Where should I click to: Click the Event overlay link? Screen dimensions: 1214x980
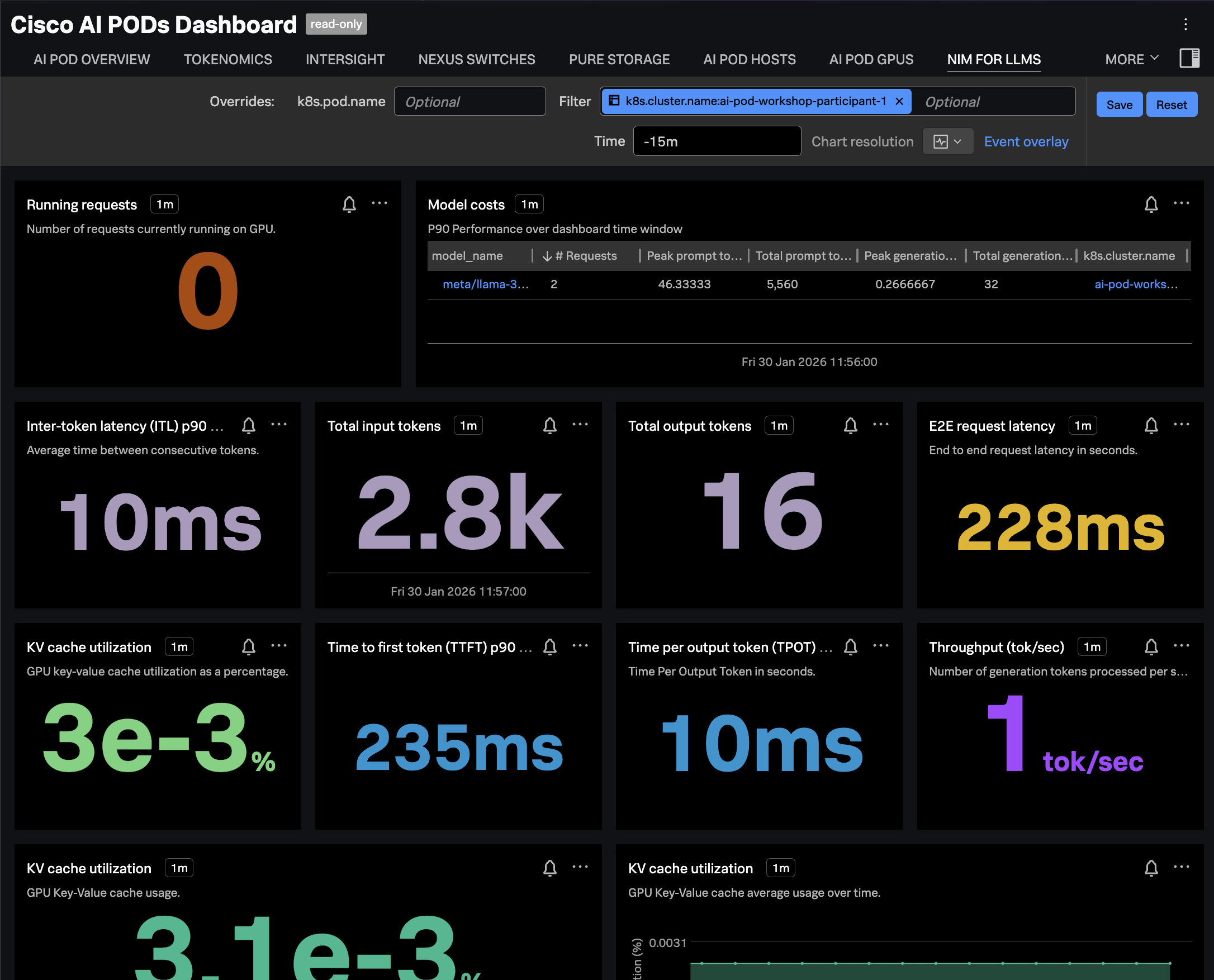click(x=1026, y=141)
